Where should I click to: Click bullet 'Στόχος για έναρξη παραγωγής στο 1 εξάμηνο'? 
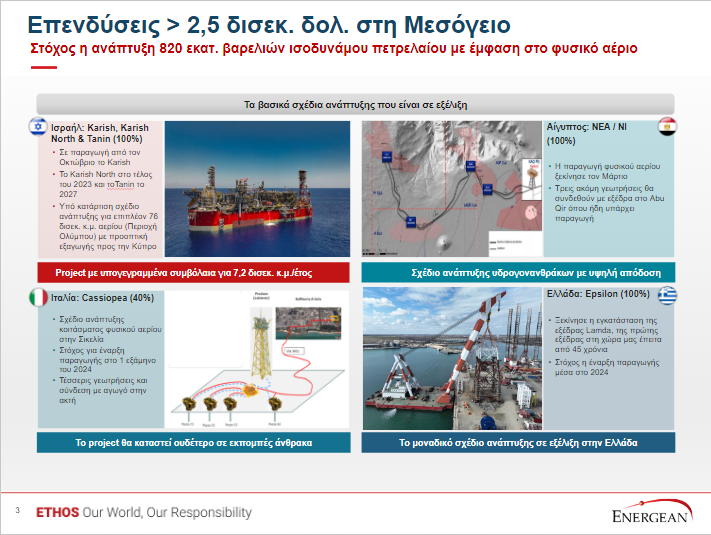[x=107, y=360]
